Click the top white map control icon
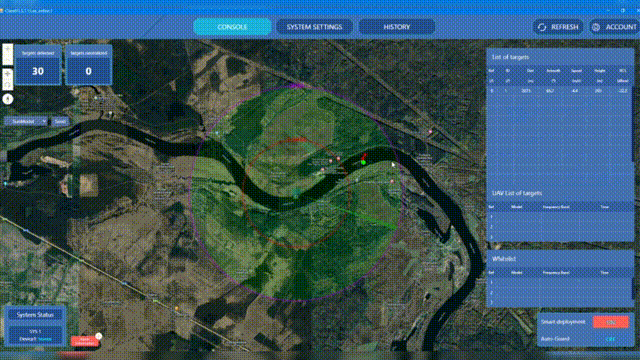This screenshot has height=360, width=640. point(8,54)
